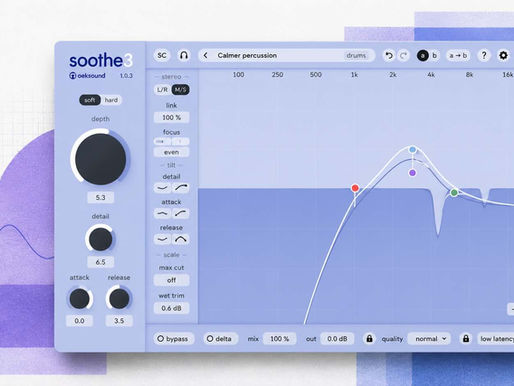
Task: Redo the last undone change
Action: [403, 55]
